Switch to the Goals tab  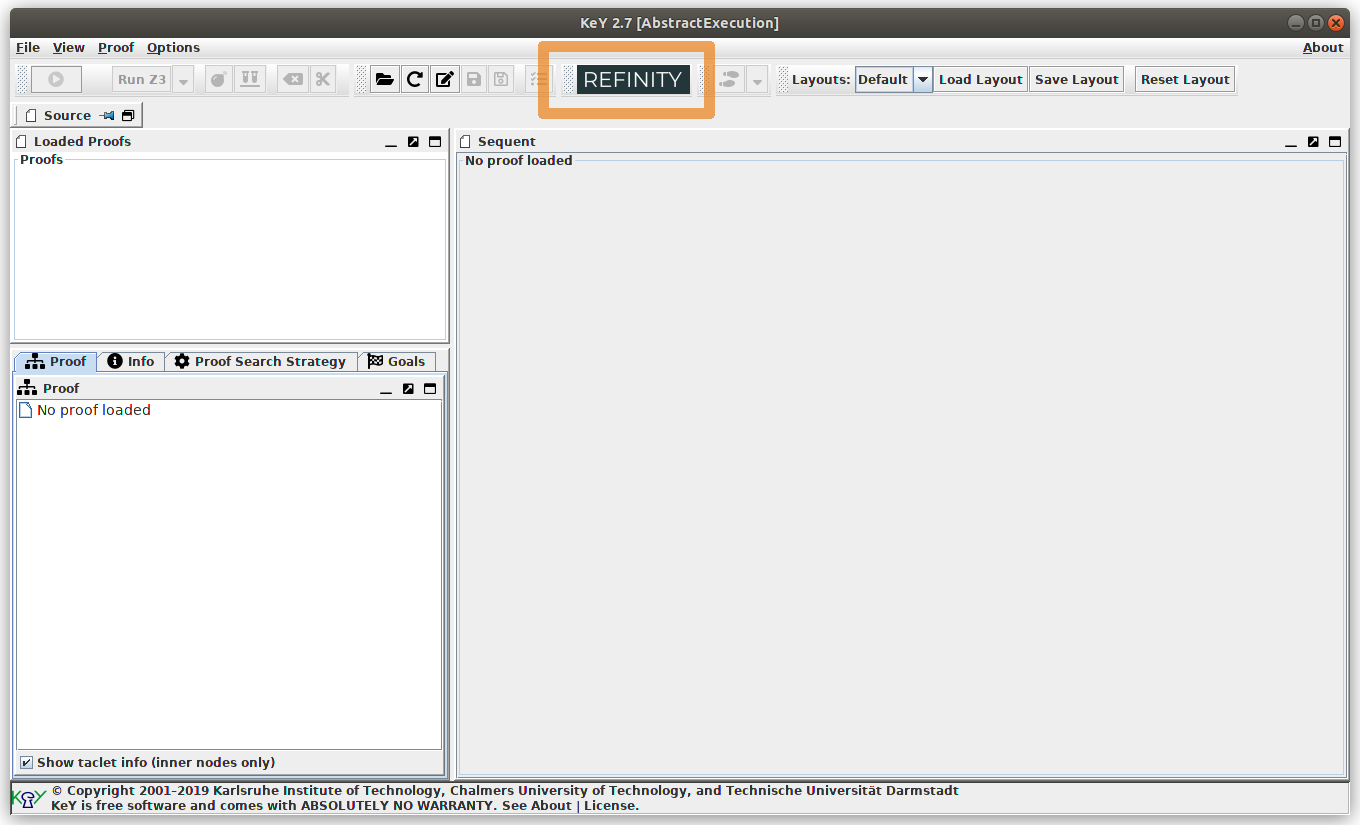396,362
